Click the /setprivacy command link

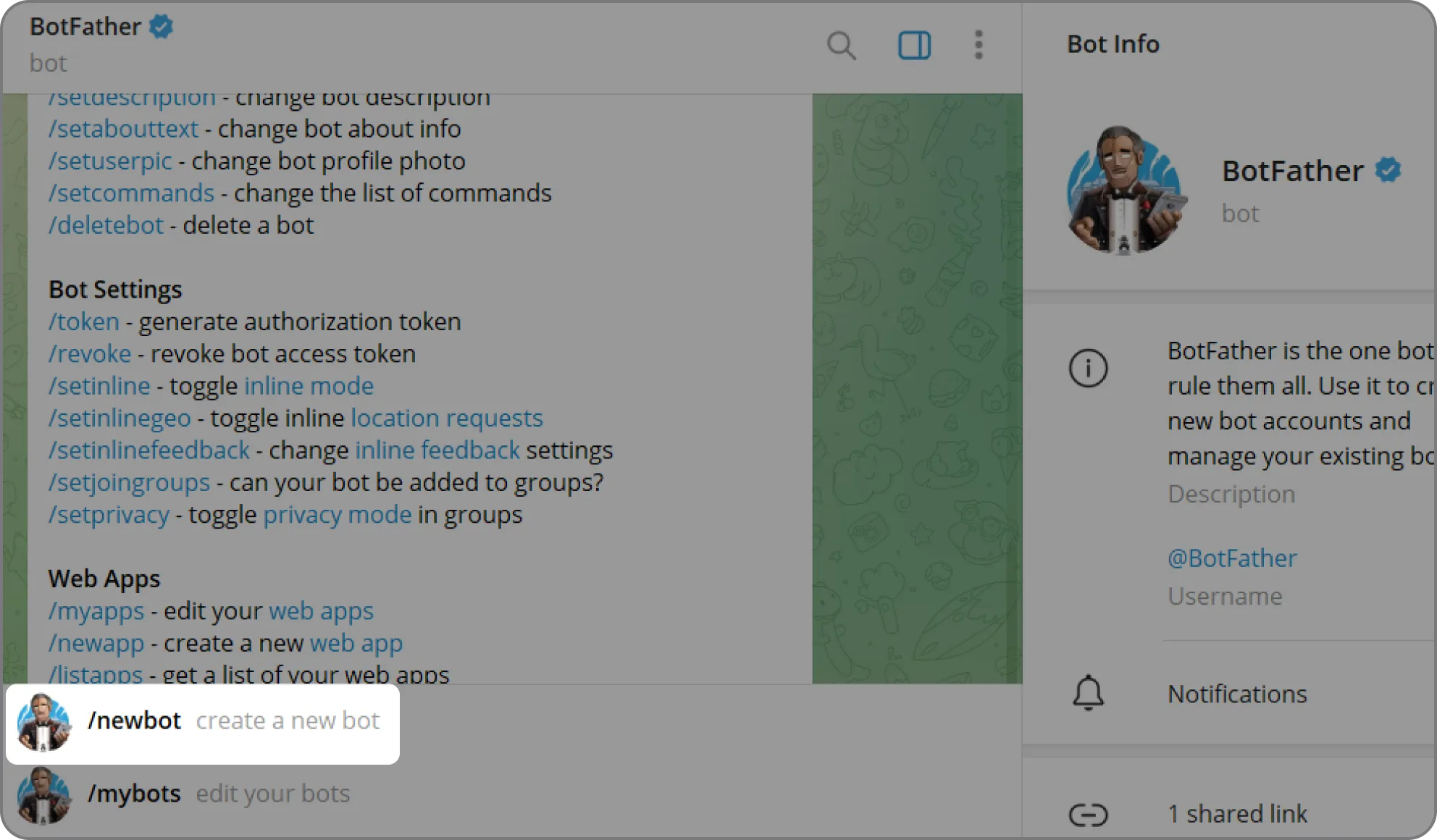pyautogui.click(x=109, y=515)
